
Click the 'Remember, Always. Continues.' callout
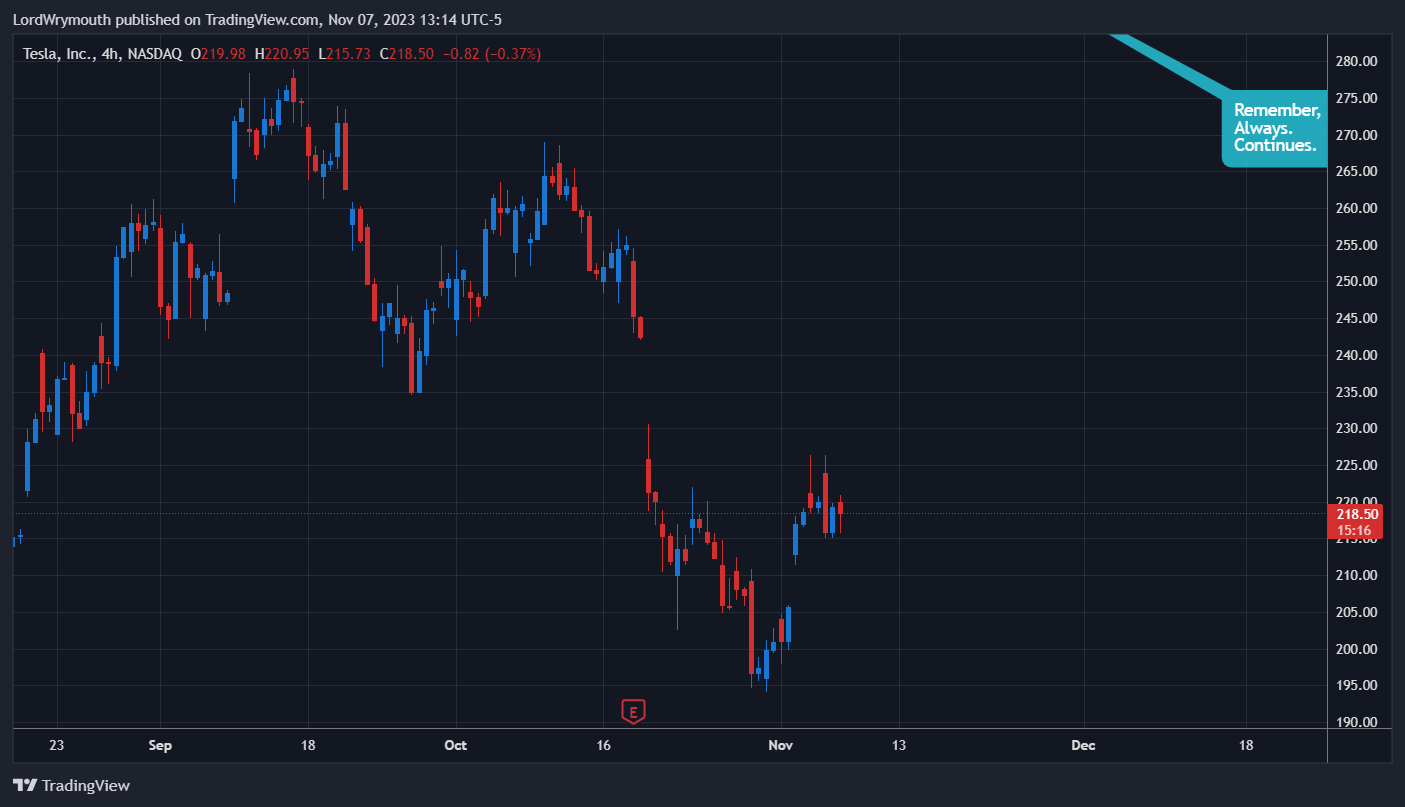[x=1275, y=127]
